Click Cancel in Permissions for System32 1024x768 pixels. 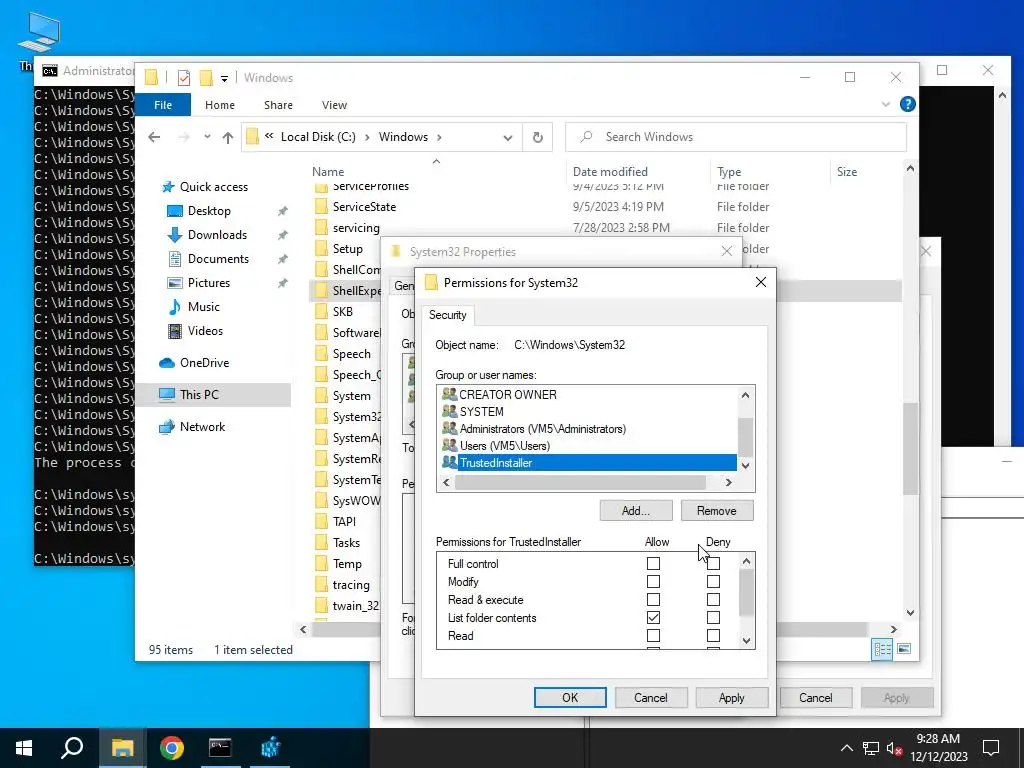[x=650, y=697]
